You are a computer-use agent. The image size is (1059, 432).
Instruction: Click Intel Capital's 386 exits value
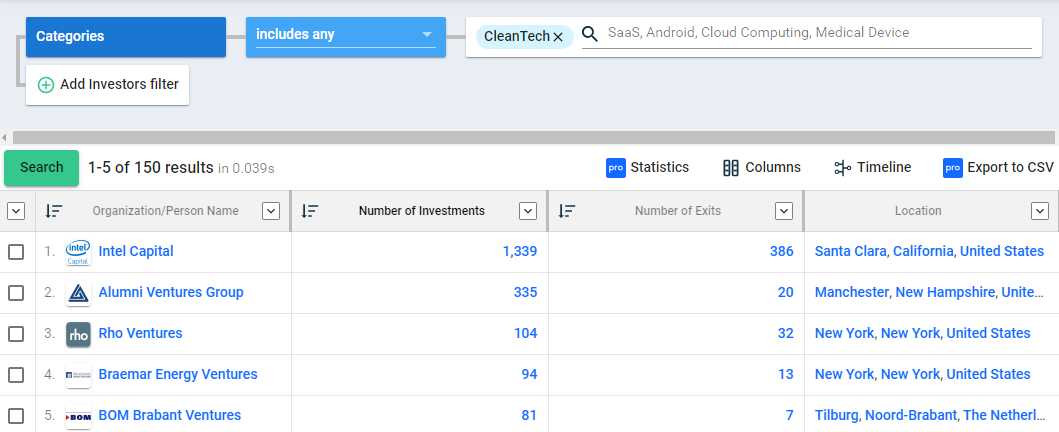click(781, 252)
